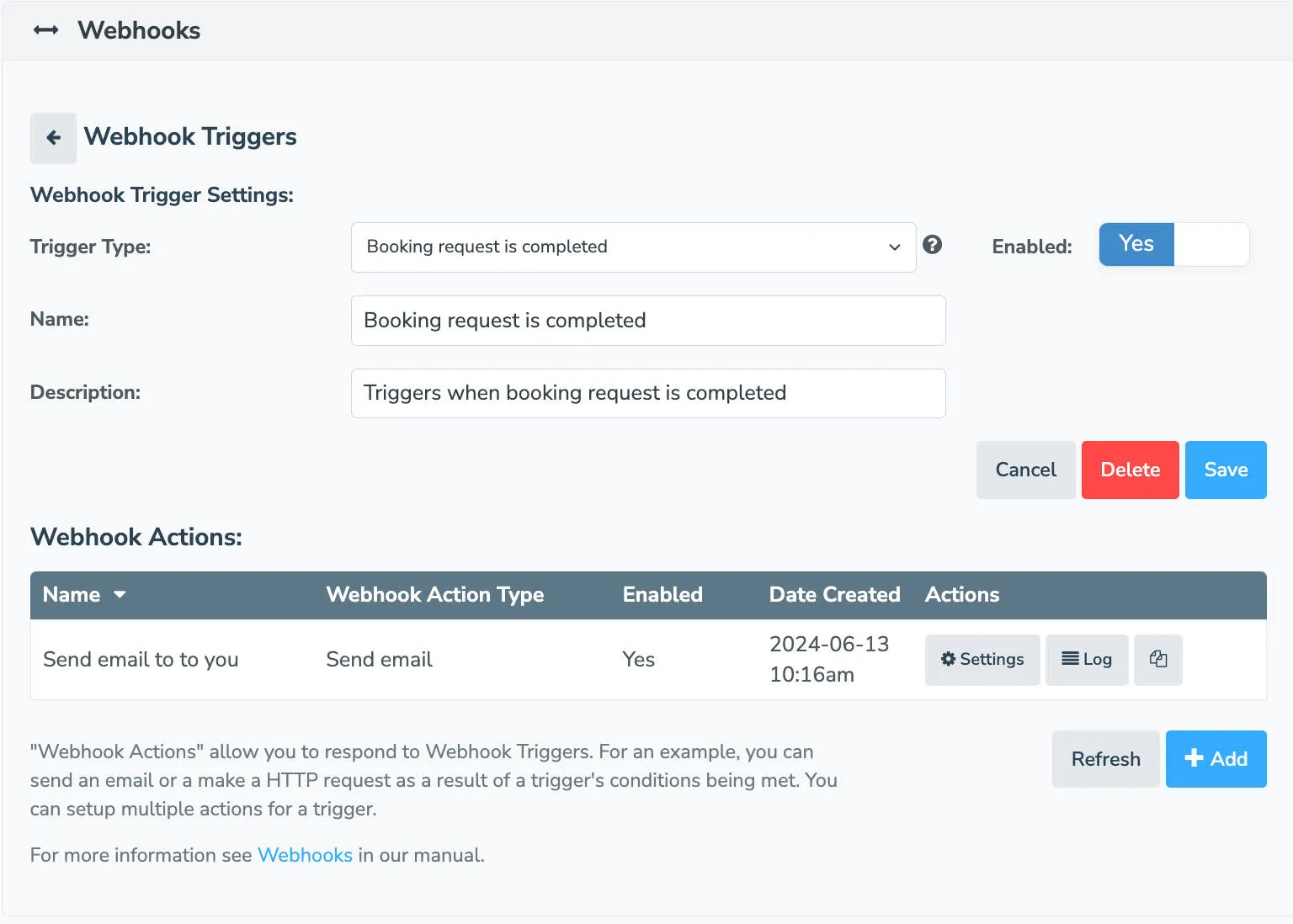View the Log for the email action
Screen dimensions: 1293x924
(x=1087, y=660)
